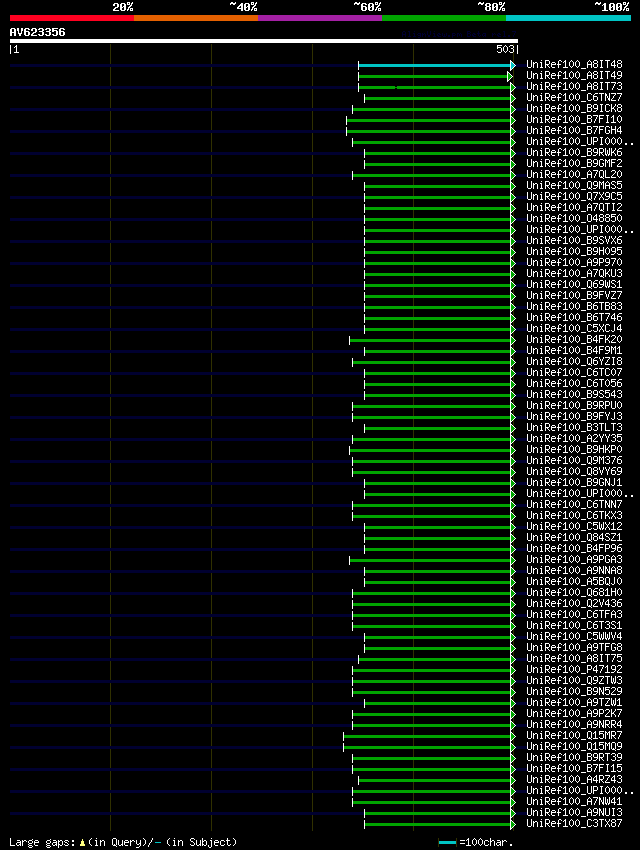Image resolution: width=640 pixels, height=850 pixels.
Task: Select the UniRef100_B9RWK6 label
Action: [x=574, y=152]
